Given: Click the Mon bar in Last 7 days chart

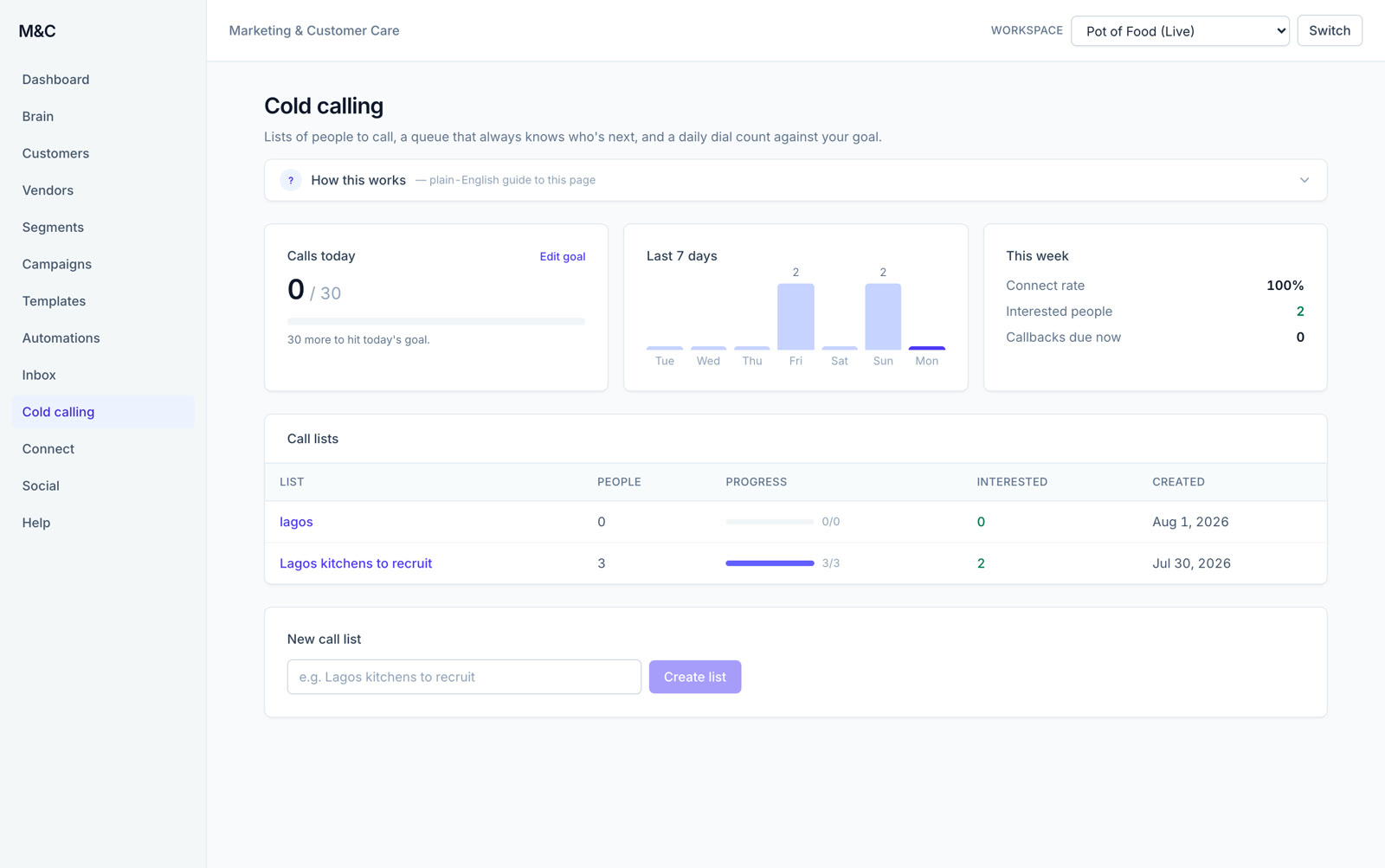Looking at the screenshot, I should click(x=926, y=348).
